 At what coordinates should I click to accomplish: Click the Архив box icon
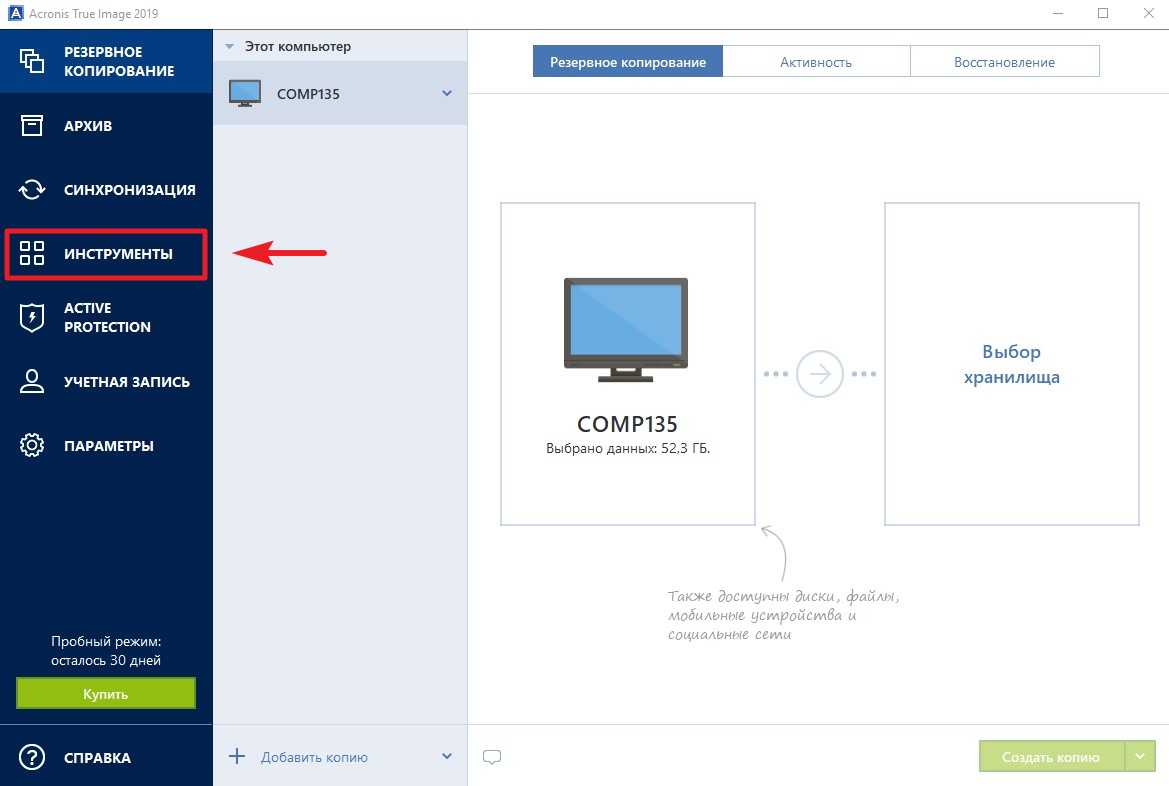click(31, 125)
